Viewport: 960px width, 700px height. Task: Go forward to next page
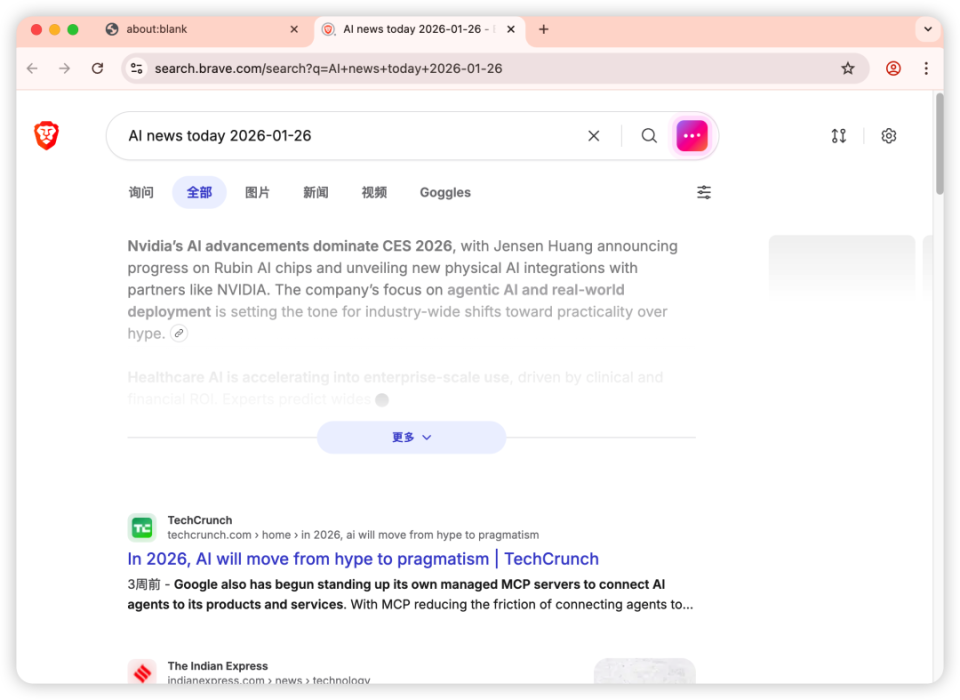[64, 68]
